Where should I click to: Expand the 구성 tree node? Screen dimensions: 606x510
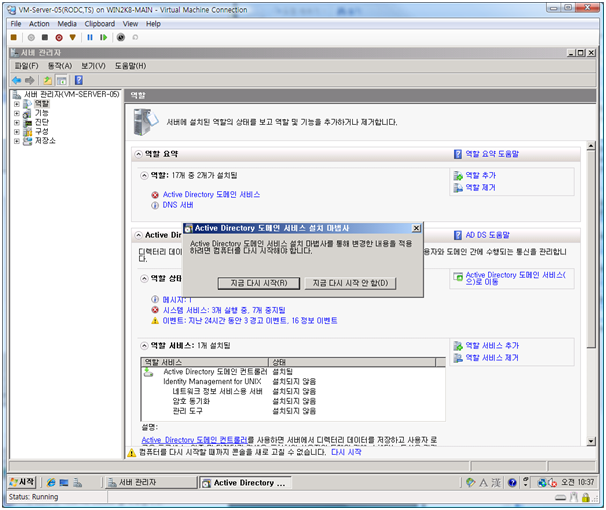(17, 132)
